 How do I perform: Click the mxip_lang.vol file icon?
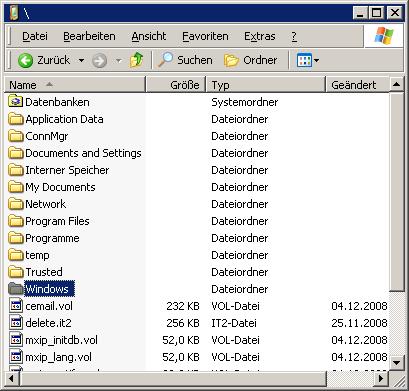coord(16,357)
